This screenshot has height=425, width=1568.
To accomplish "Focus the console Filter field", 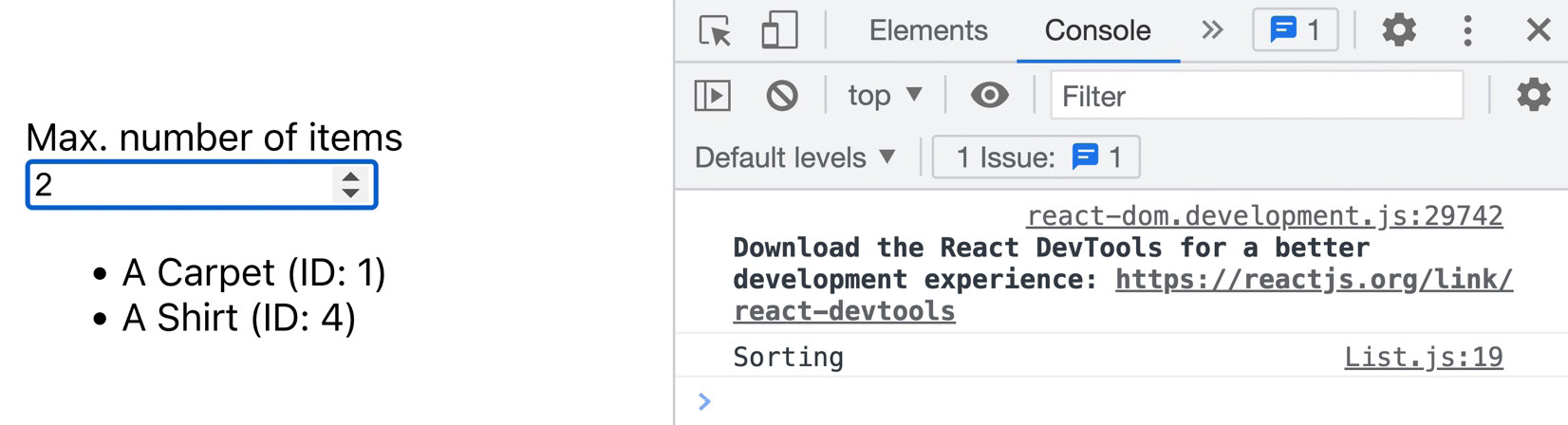I will (x=1257, y=95).
